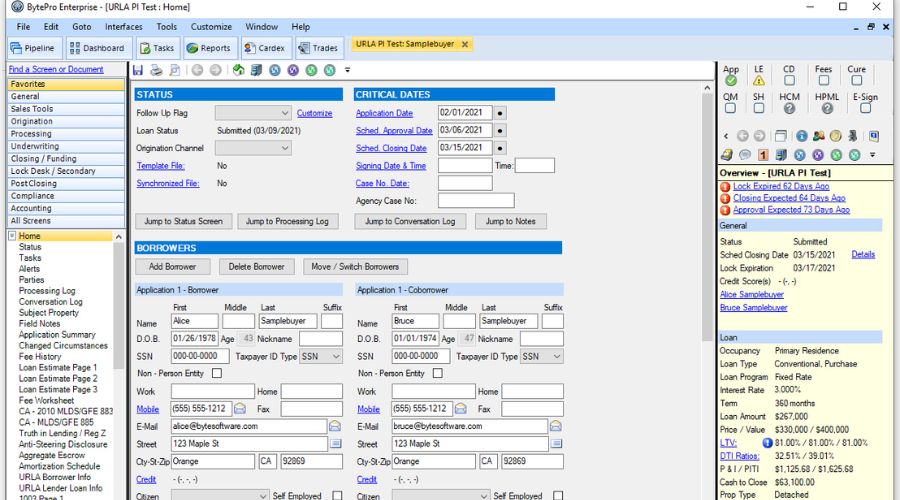Expand the Origination Channel dropdown
900x500 pixels.
tap(253, 148)
